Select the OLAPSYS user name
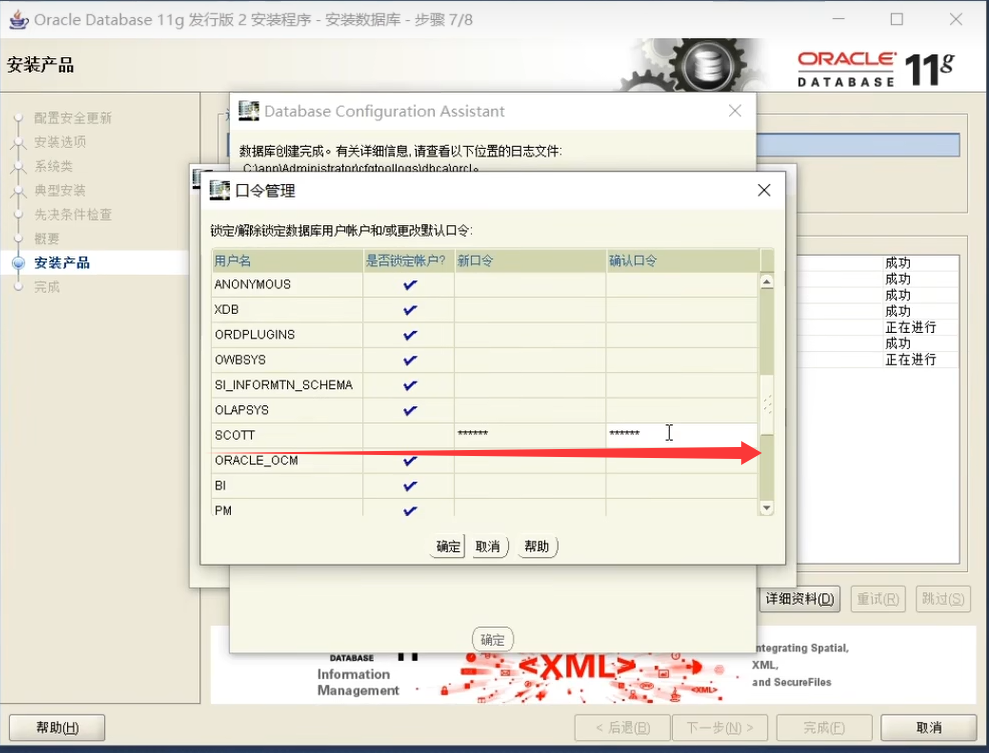 242,411
